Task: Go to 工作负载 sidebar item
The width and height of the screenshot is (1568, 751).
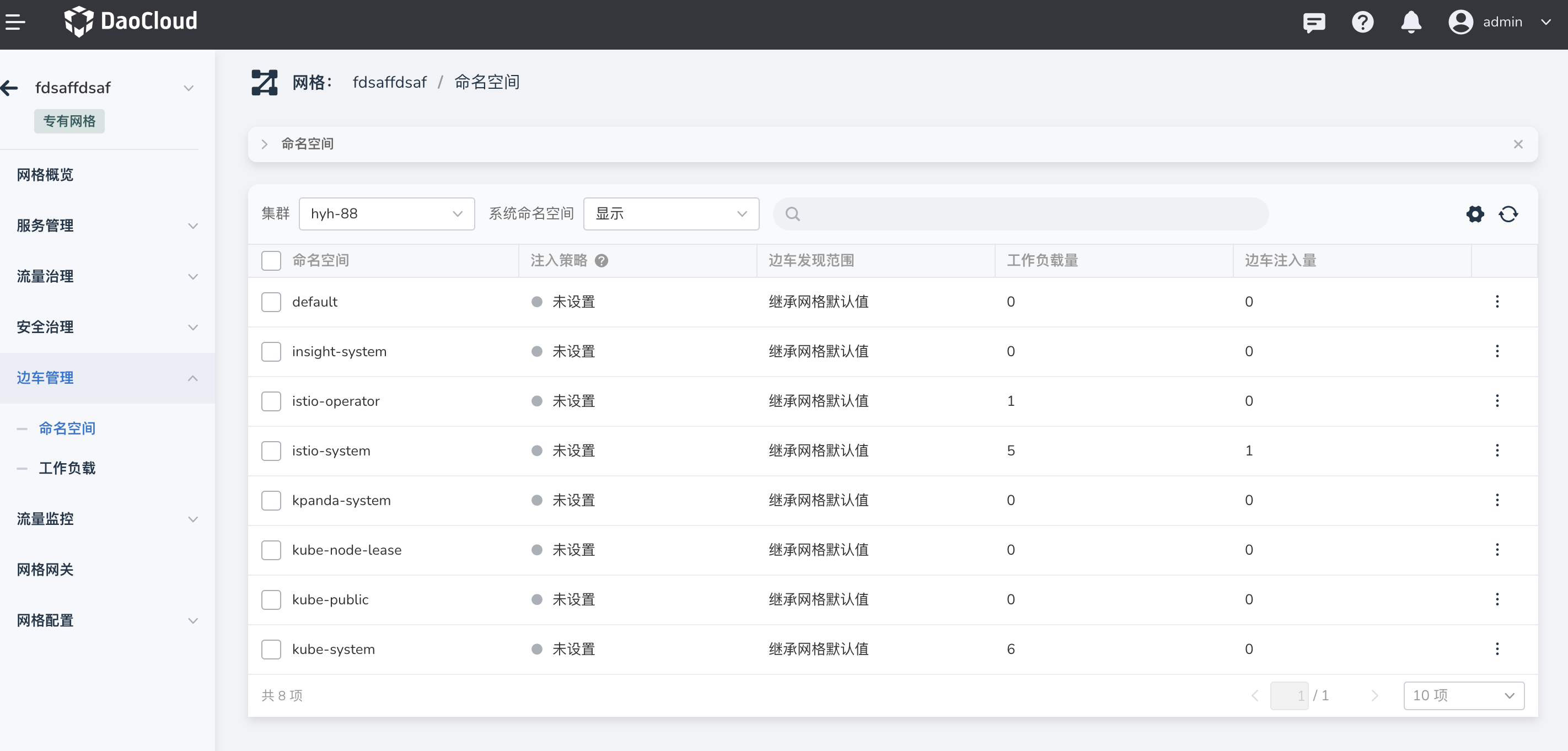Action: tap(67, 468)
